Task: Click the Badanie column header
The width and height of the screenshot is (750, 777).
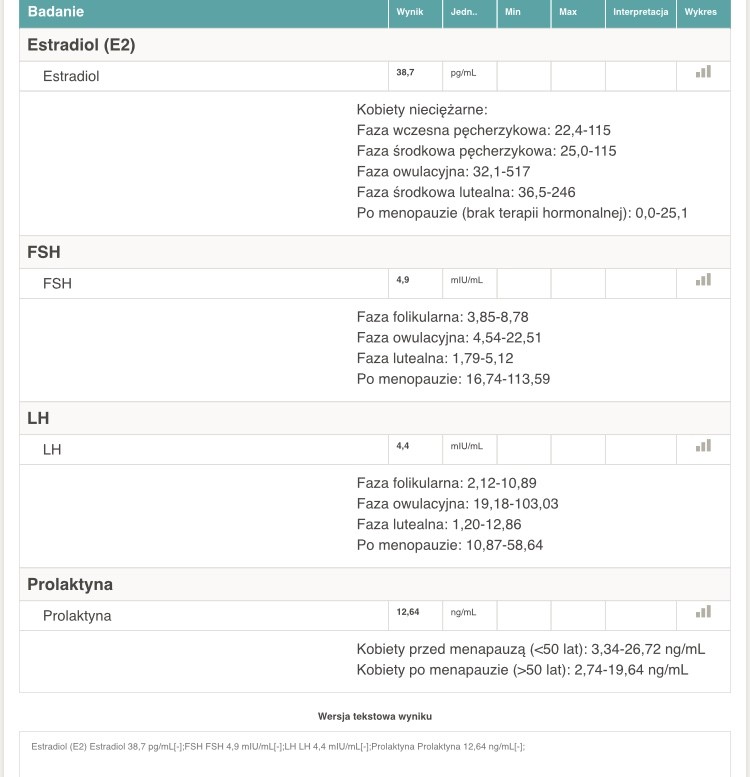Action: [x=56, y=12]
